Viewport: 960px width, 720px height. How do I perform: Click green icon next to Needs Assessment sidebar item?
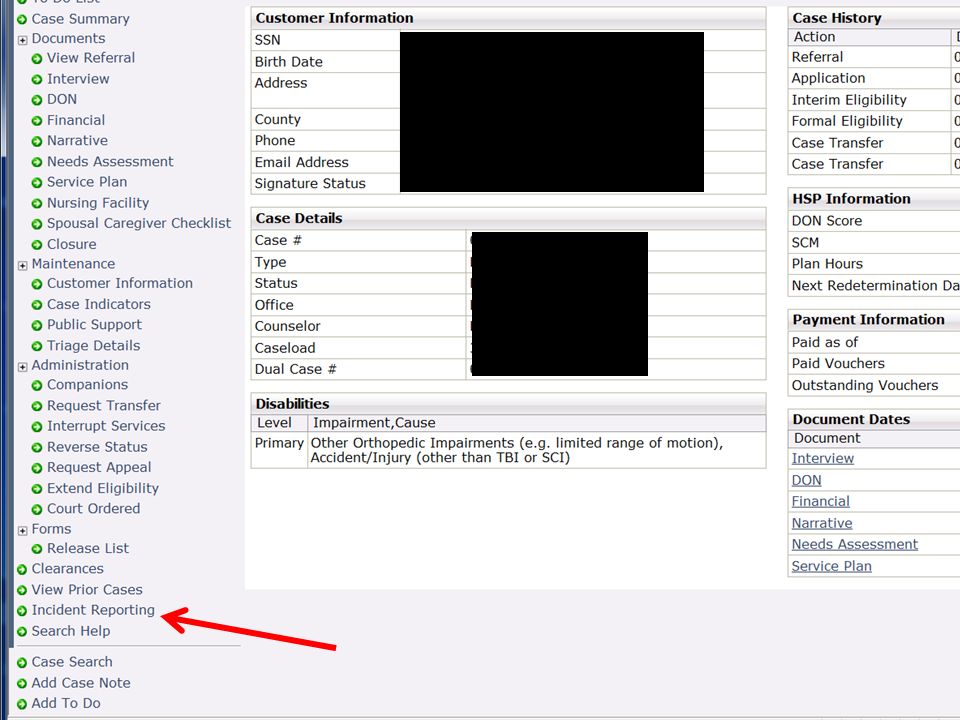click(x=37, y=162)
